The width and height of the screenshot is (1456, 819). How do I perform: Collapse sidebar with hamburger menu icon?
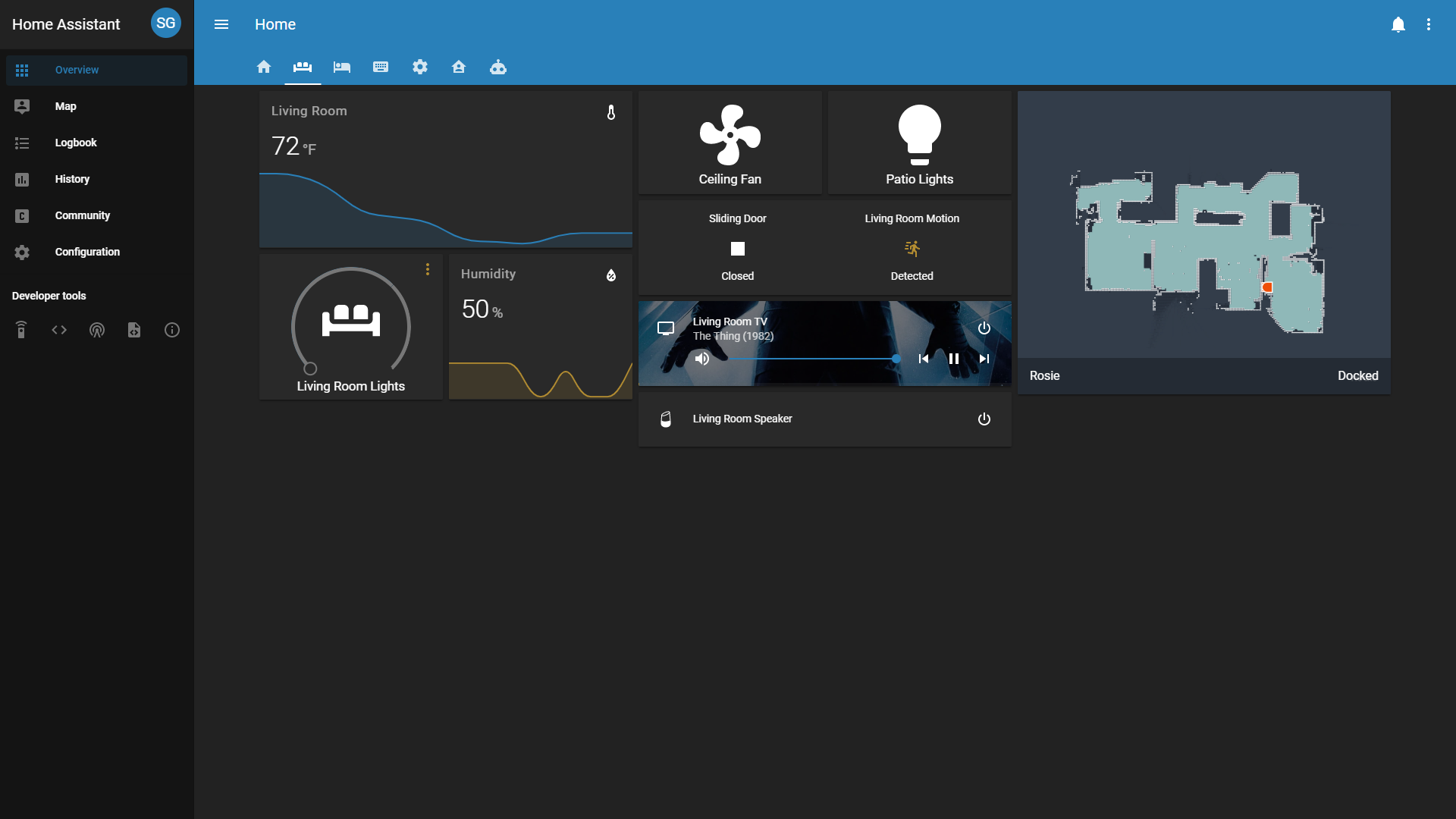[x=221, y=24]
